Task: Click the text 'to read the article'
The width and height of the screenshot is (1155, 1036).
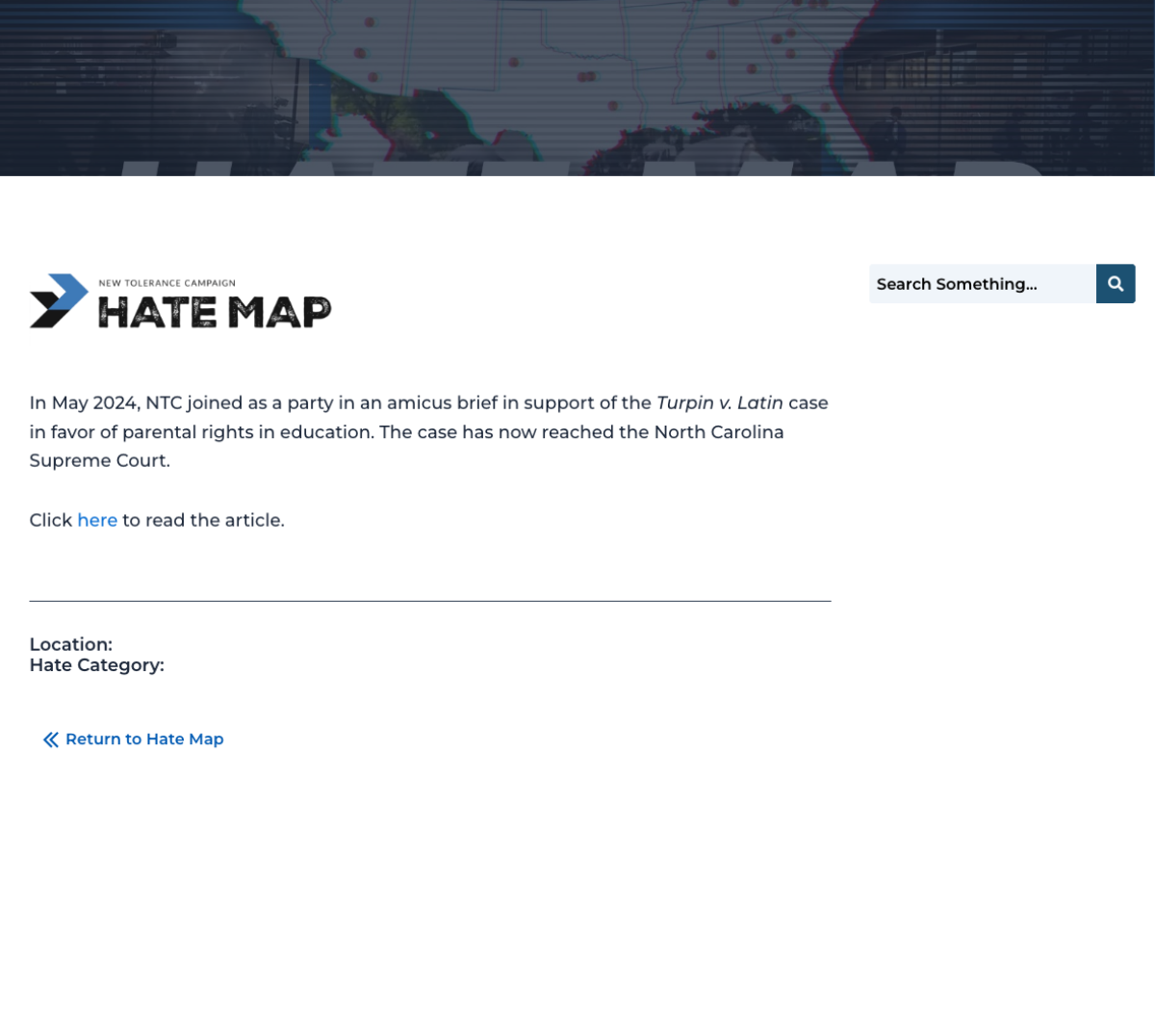Action: 203,520
